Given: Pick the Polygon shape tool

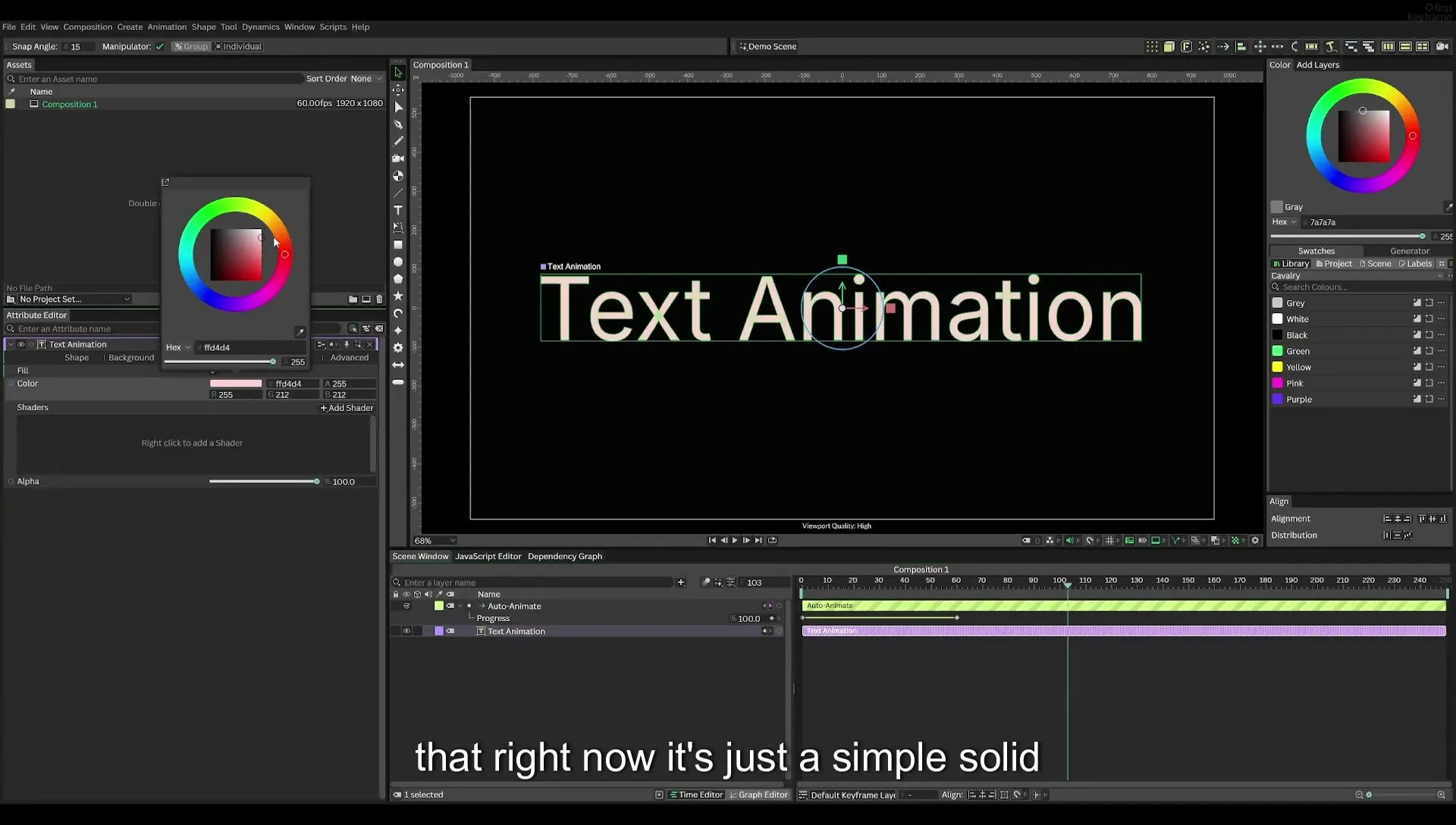Looking at the screenshot, I should 398,279.
